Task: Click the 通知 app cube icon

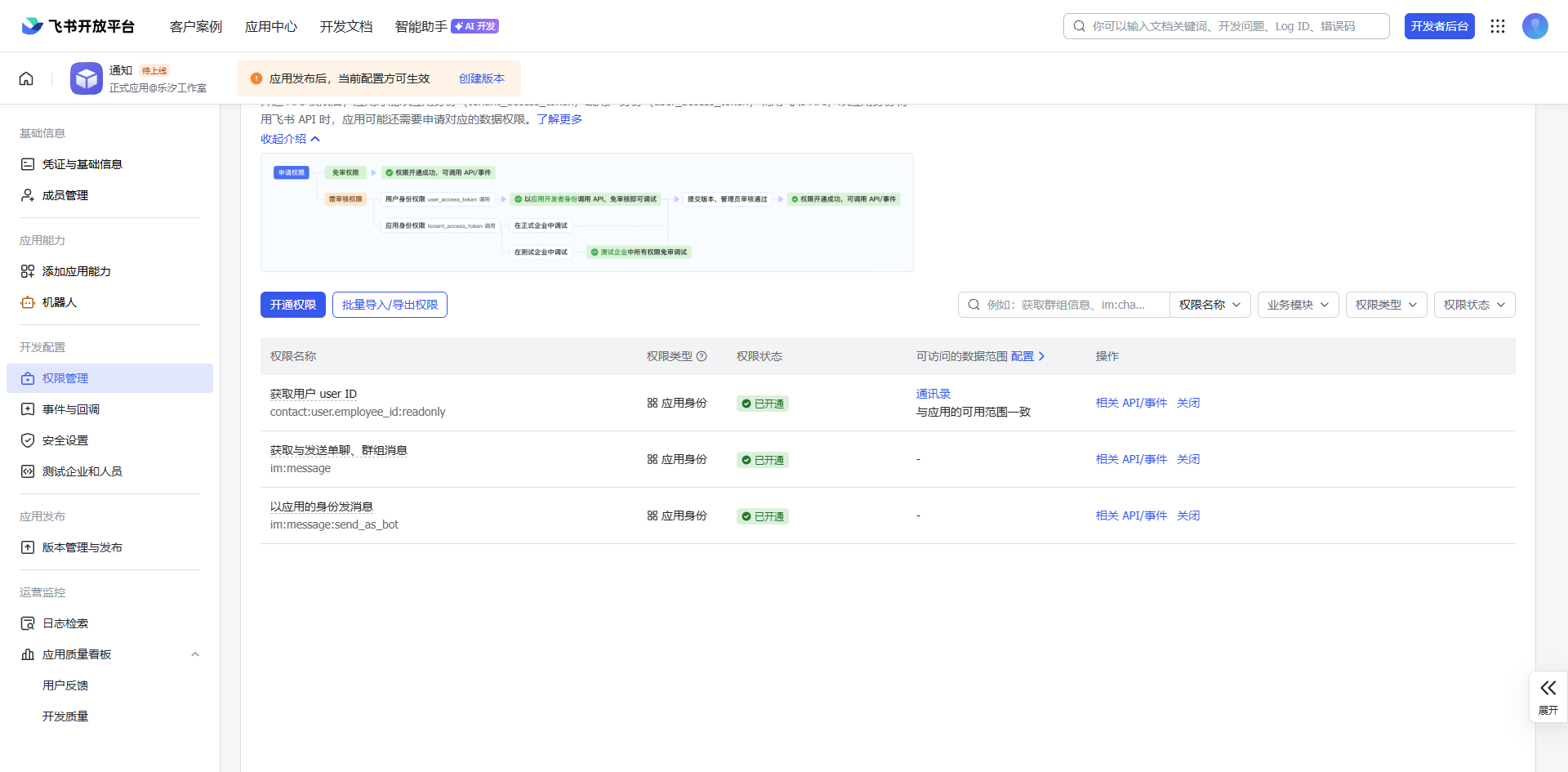Action: [x=87, y=78]
